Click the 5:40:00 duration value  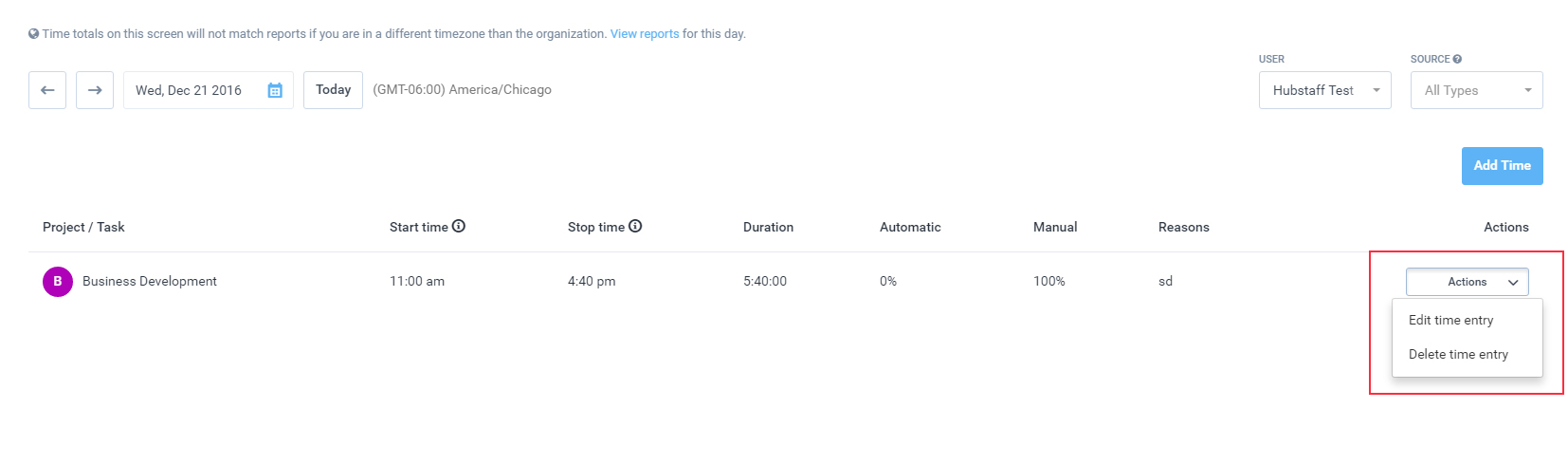tap(765, 281)
